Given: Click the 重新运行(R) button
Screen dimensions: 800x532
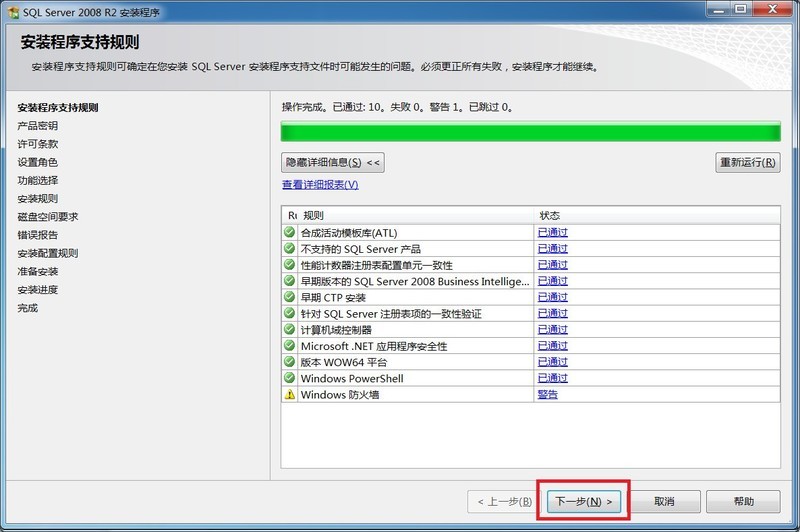Looking at the screenshot, I should pyautogui.click(x=748, y=162).
